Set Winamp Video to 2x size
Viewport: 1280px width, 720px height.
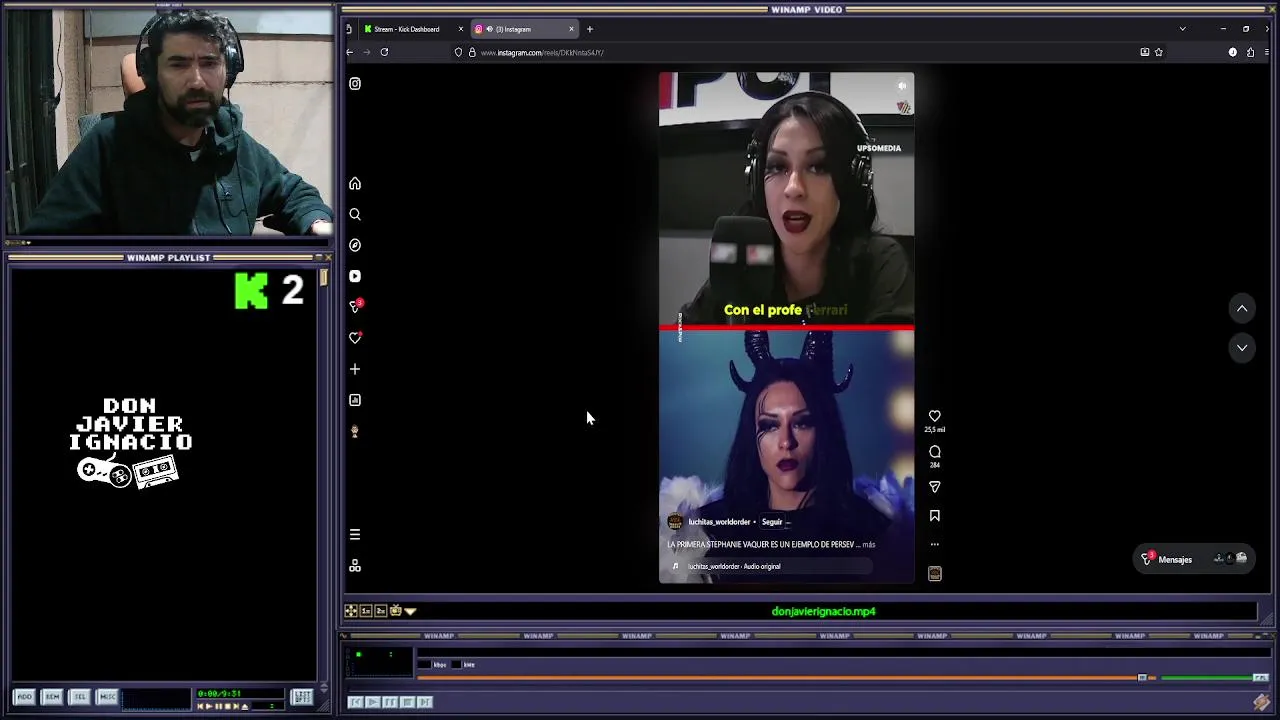click(x=381, y=611)
